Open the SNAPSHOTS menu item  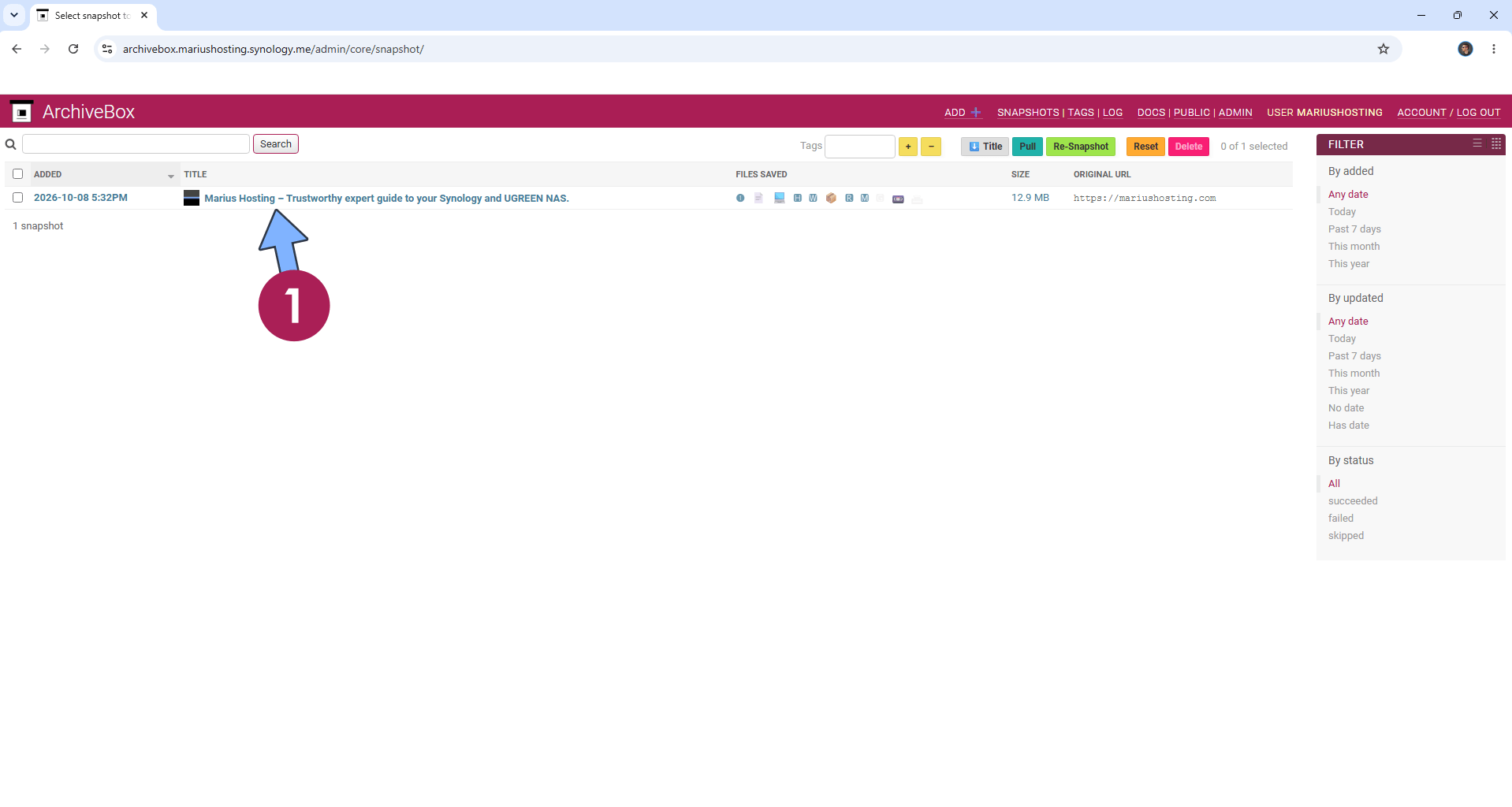1028,113
